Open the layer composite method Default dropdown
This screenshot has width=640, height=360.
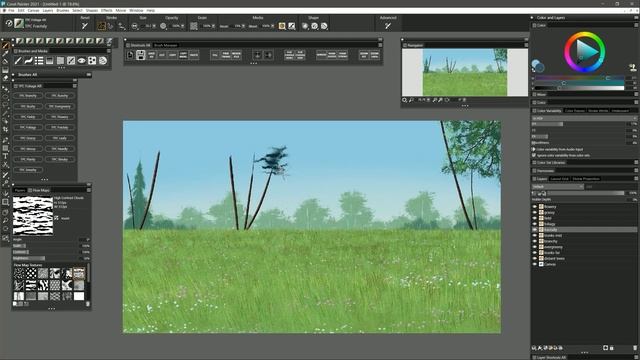pos(558,187)
